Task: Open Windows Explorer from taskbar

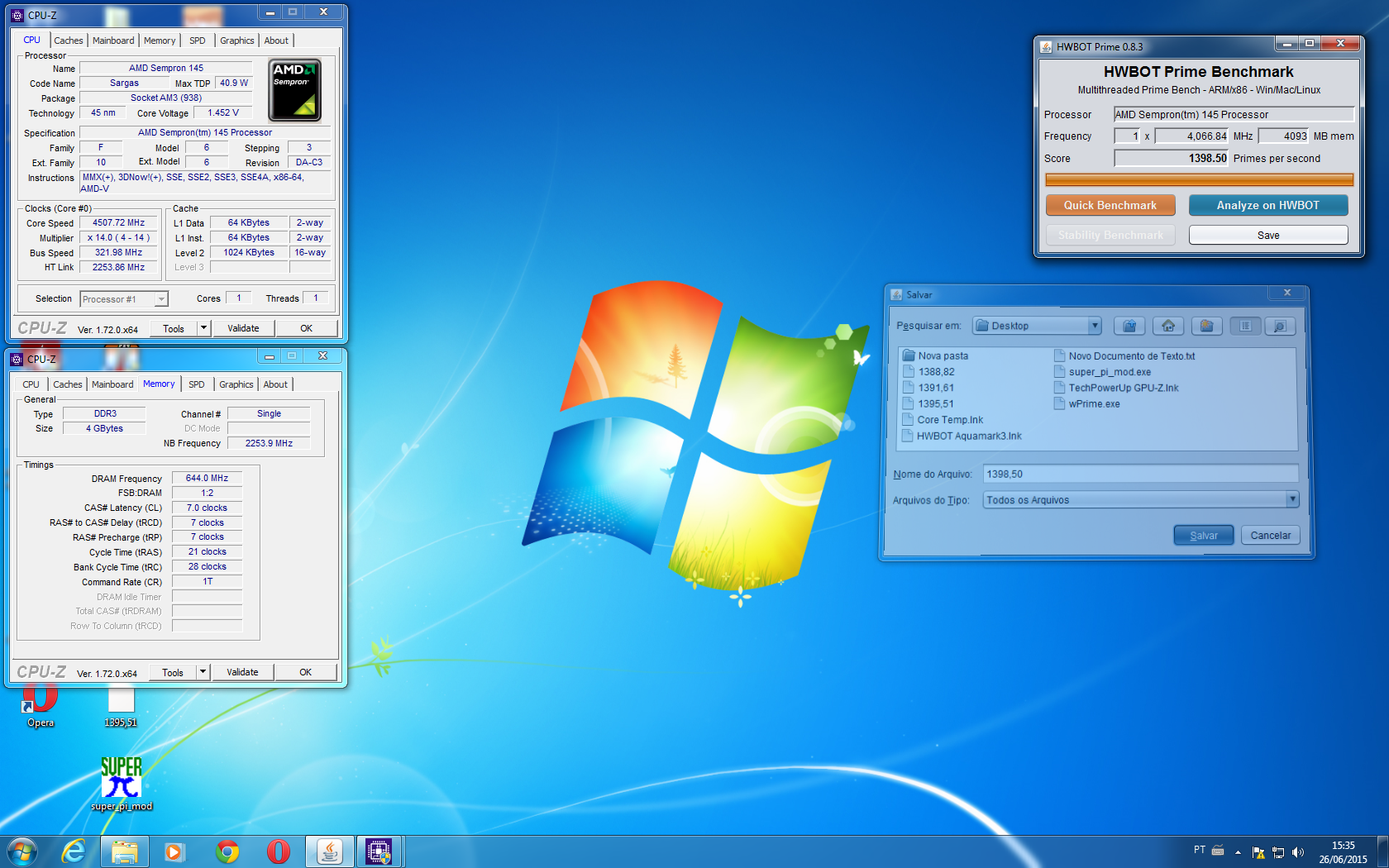Action: coord(125,851)
